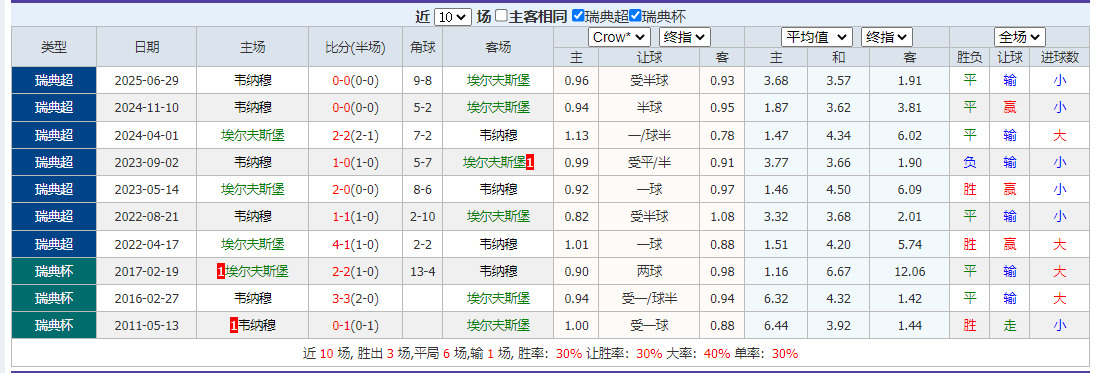Open the 全场 period dropdown

[1020, 37]
